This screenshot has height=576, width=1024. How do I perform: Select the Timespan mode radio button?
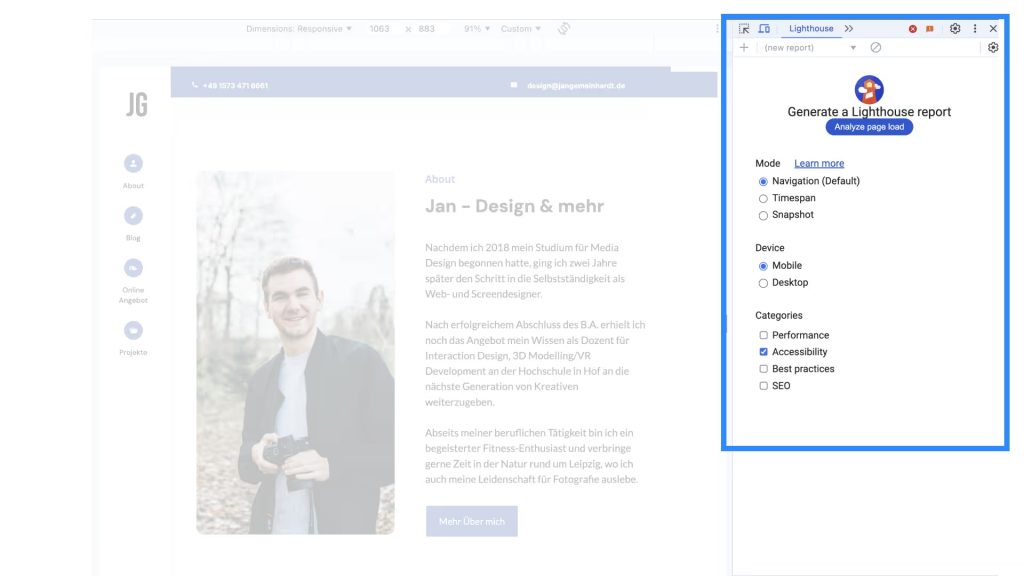[764, 199]
